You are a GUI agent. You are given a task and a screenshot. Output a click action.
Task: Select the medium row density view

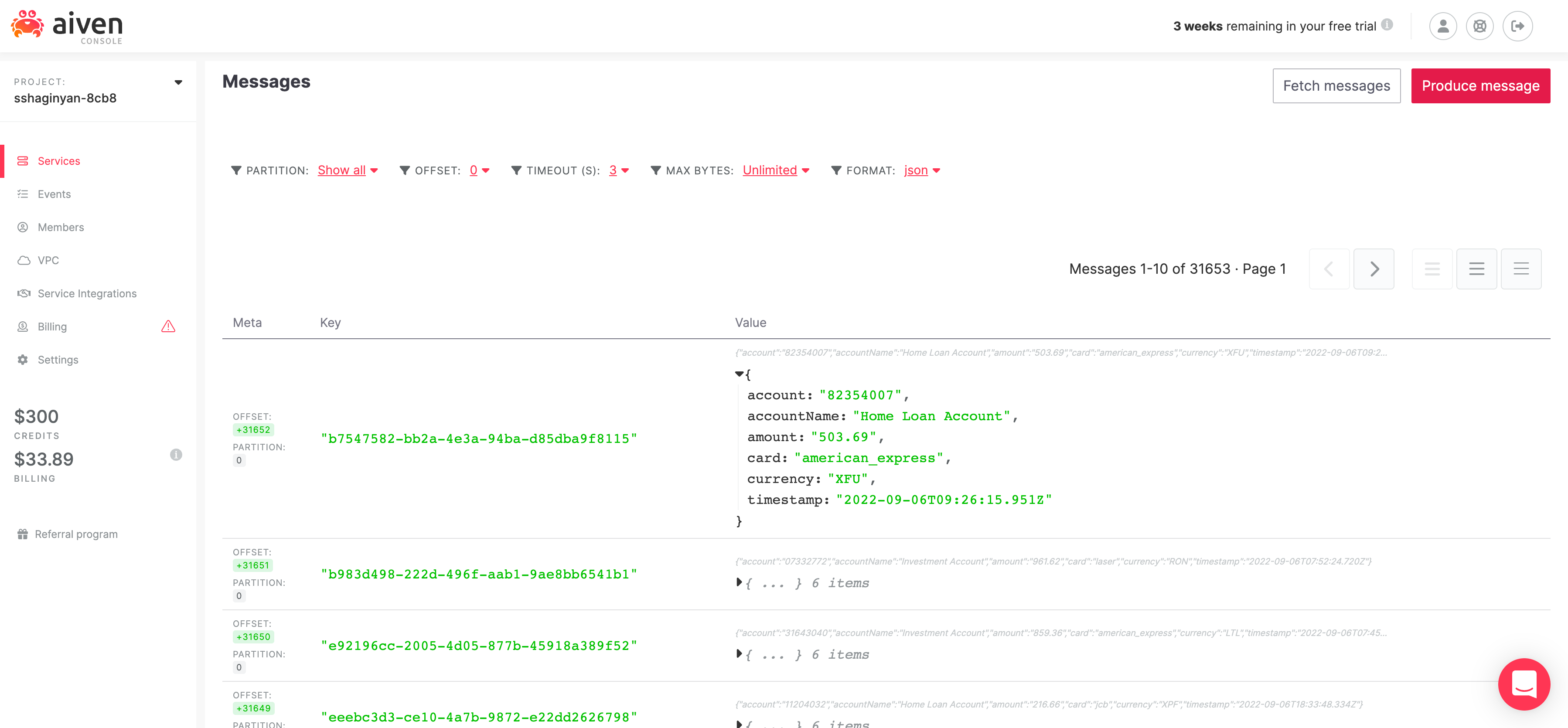pos(1476,269)
